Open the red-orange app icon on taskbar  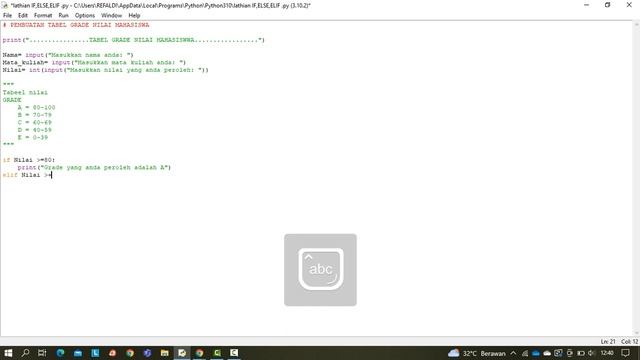click(113, 353)
